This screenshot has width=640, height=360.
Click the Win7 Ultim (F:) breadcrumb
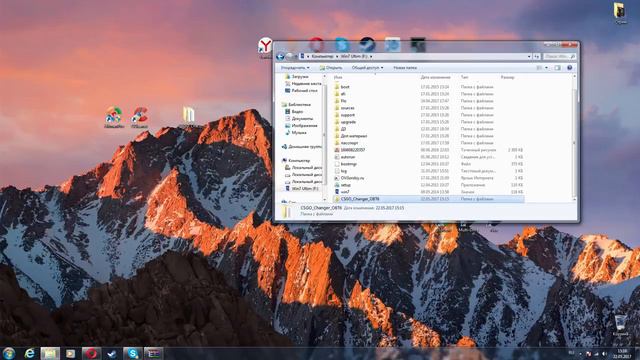[x=354, y=56]
